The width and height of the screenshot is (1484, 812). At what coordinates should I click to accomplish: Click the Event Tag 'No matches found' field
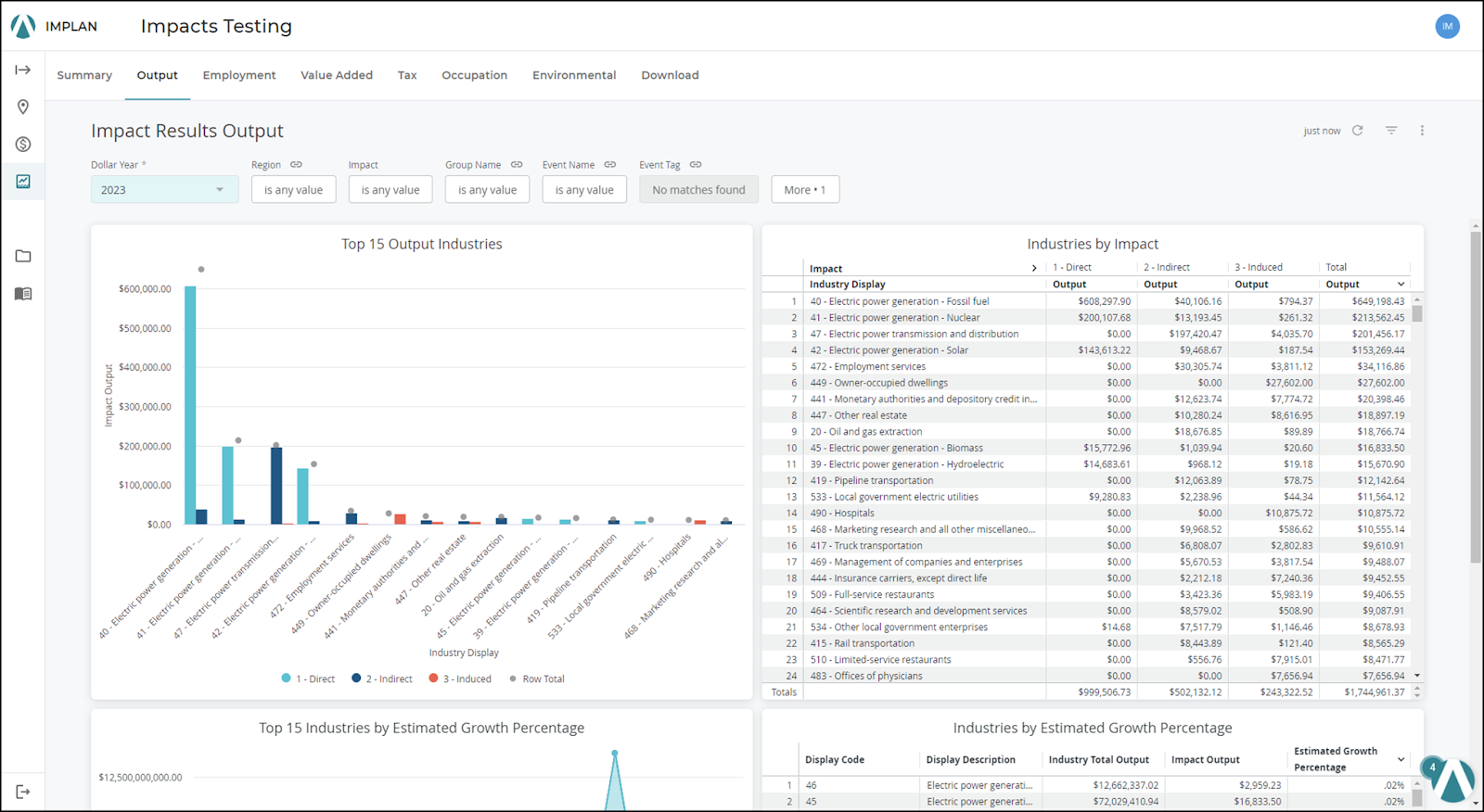[698, 190]
